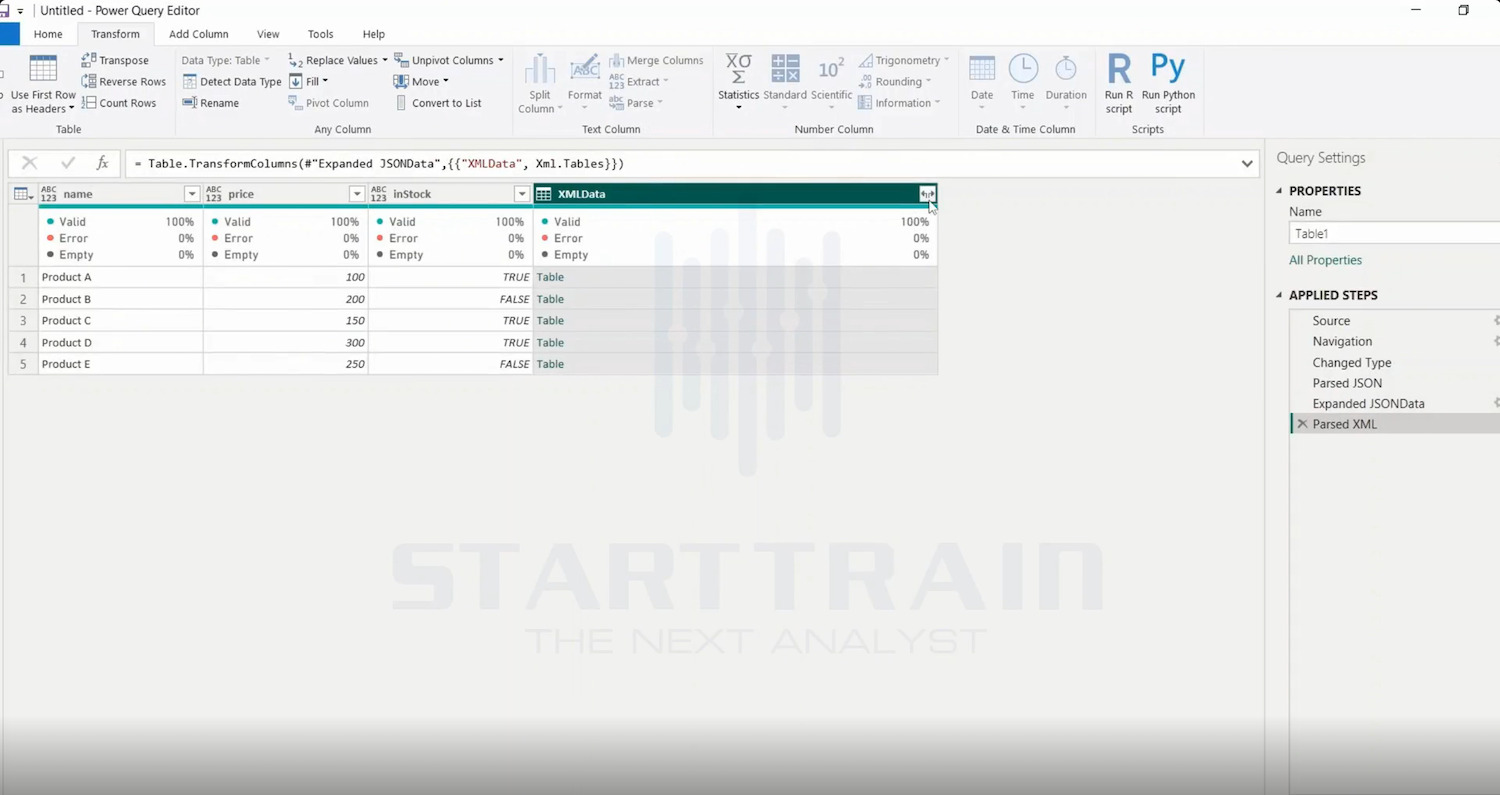Screen dimensions: 1500x795
Task: Click the Transpose icon
Action: (x=89, y=60)
